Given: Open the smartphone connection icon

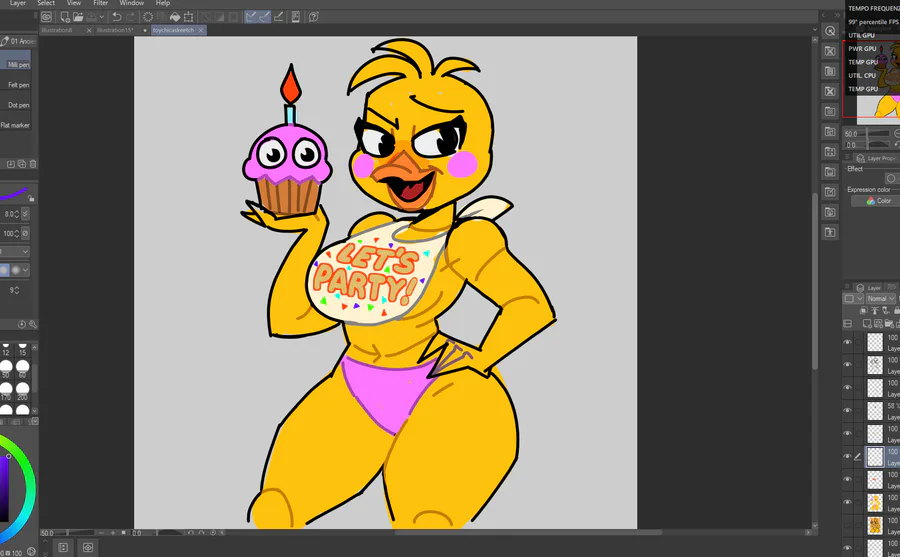Looking at the screenshot, I should coord(296,17).
